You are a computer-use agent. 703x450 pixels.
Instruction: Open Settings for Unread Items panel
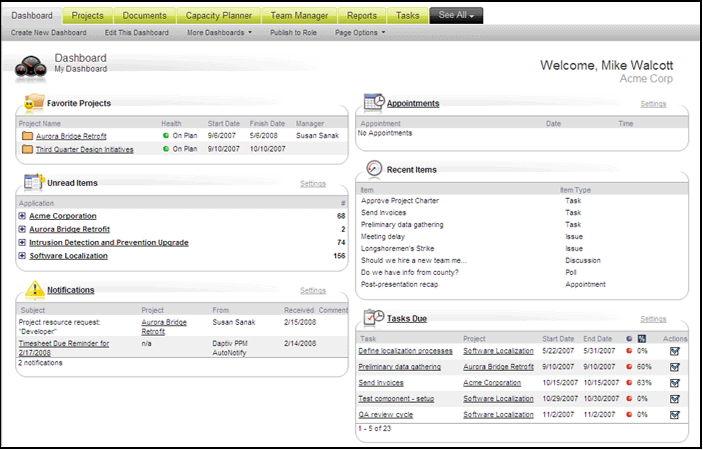pos(312,184)
